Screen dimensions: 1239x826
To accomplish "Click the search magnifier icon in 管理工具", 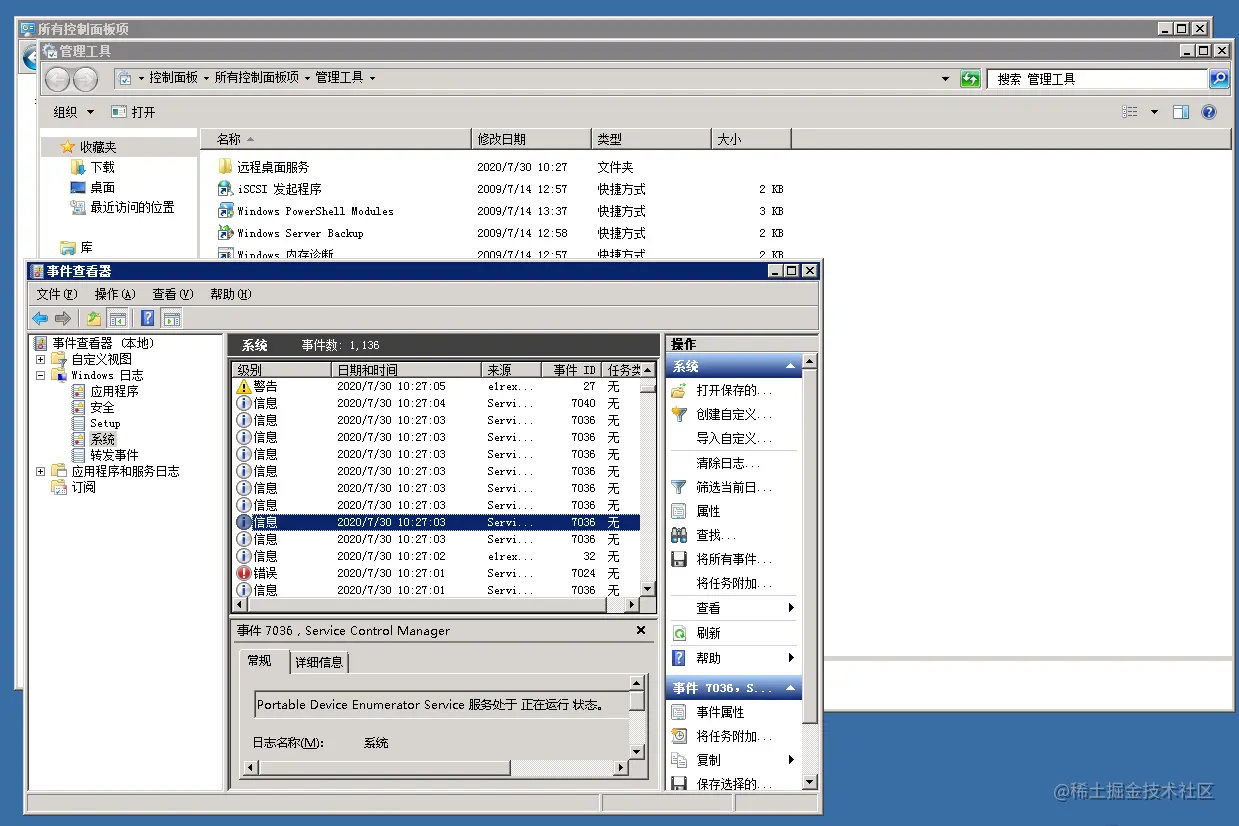I will point(1219,79).
